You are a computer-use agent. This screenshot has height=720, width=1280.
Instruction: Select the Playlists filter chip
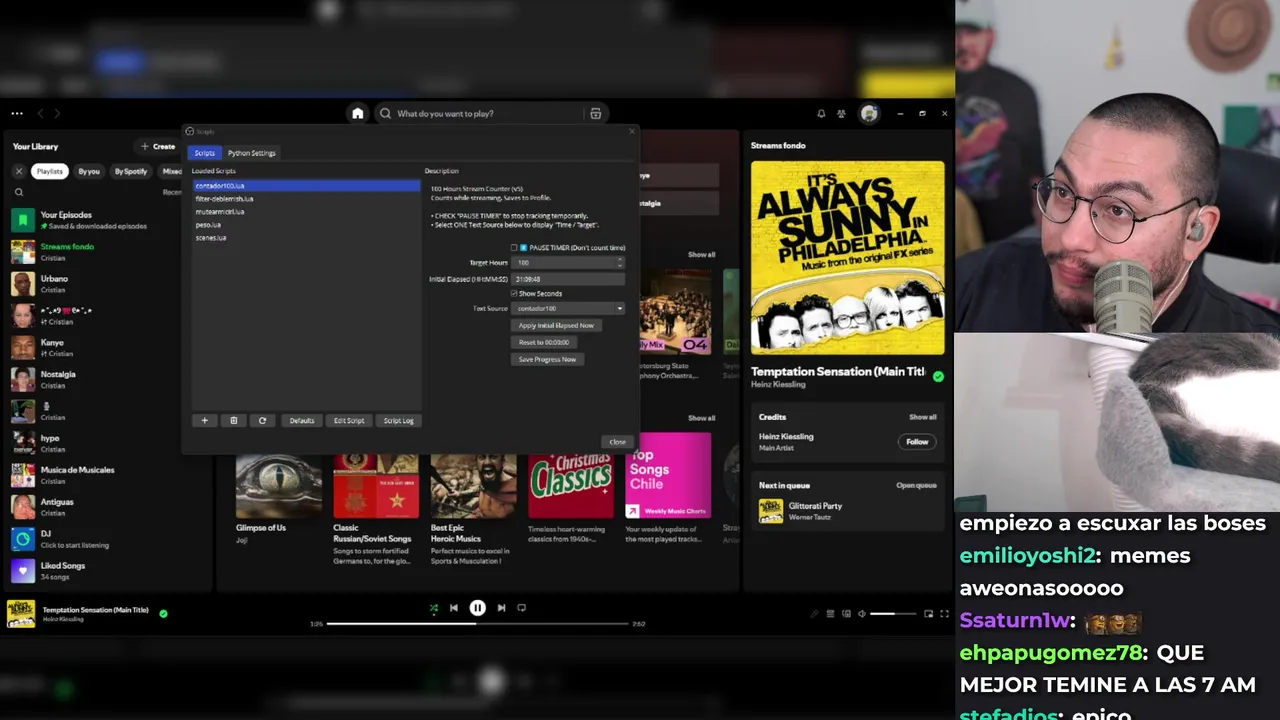tap(49, 171)
